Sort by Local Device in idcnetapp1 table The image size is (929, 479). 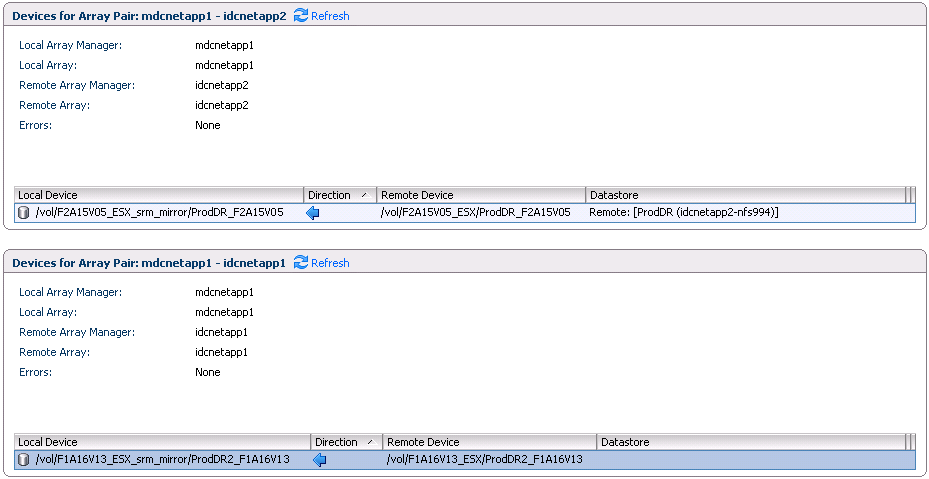[x=162, y=442]
